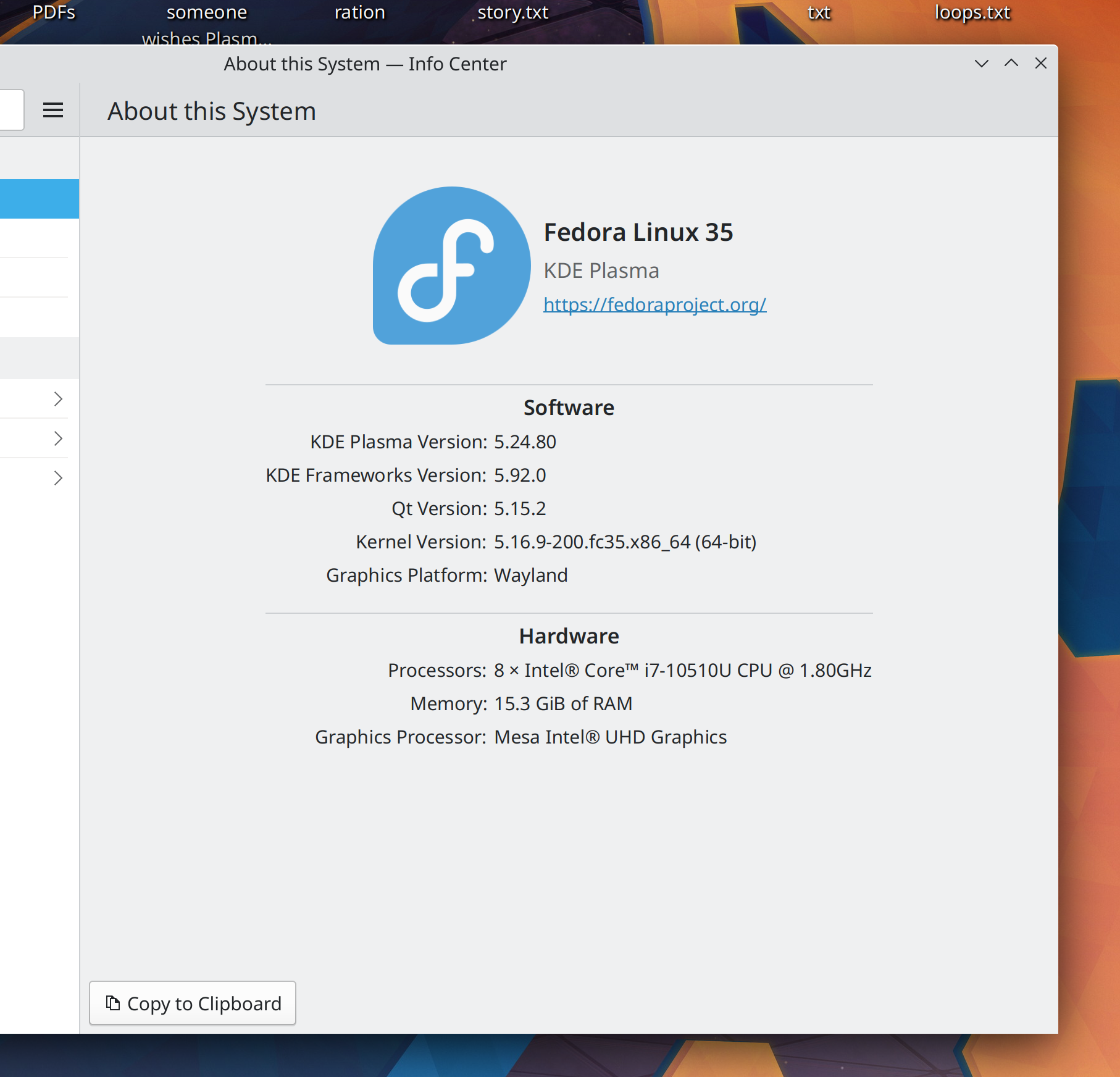Select the highlighted blue sidebar entry
Viewport: 1120px width, 1077px height.
pyautogui.click(x=39, y=199)
